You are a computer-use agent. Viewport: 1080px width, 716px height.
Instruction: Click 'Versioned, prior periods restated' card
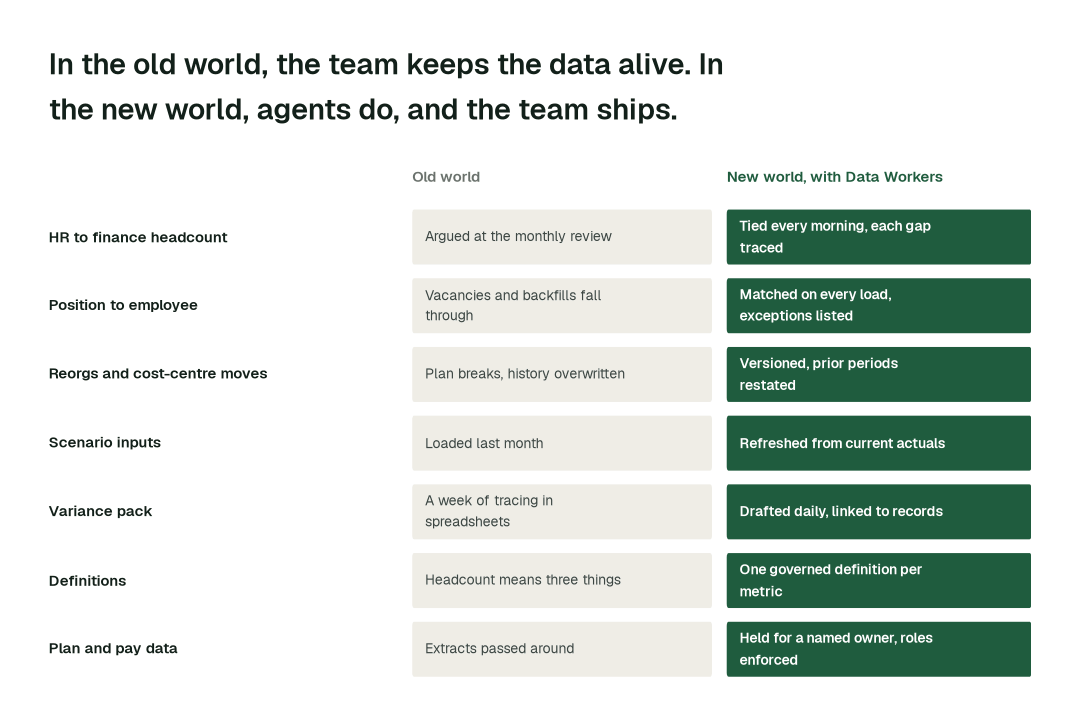click(878, 375)
